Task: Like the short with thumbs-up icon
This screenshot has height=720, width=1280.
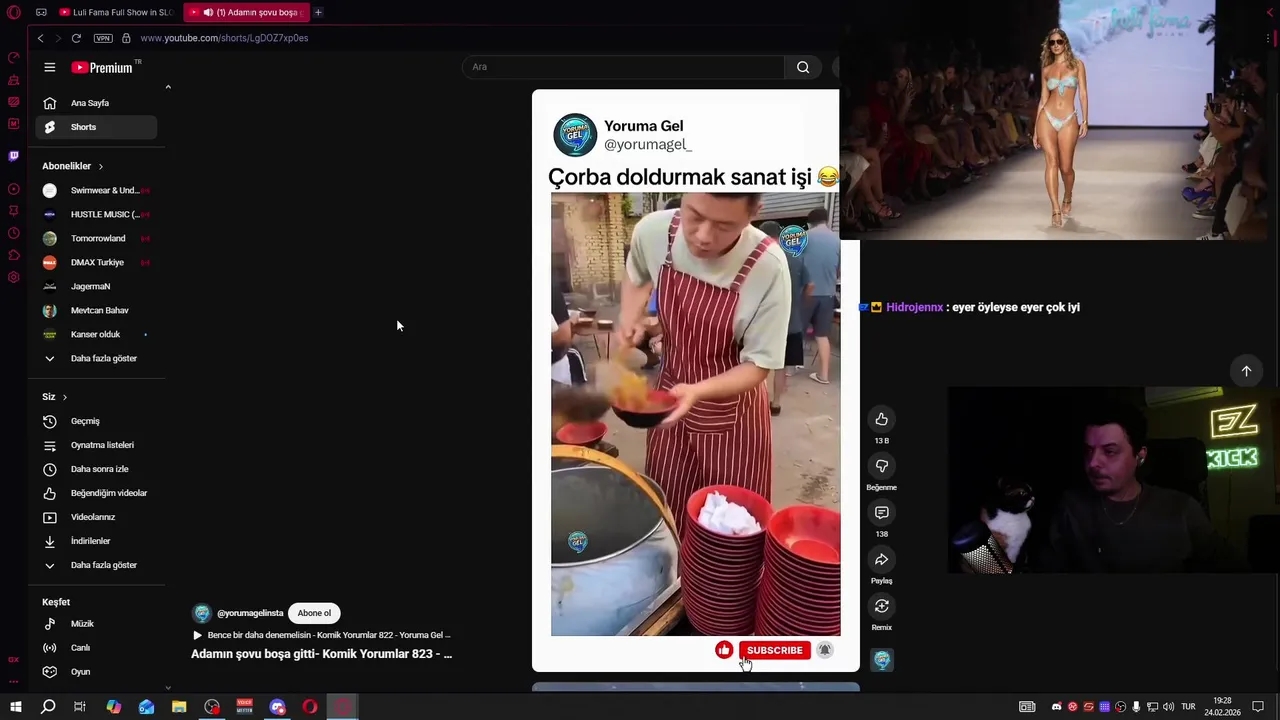Action: [881, 419]
